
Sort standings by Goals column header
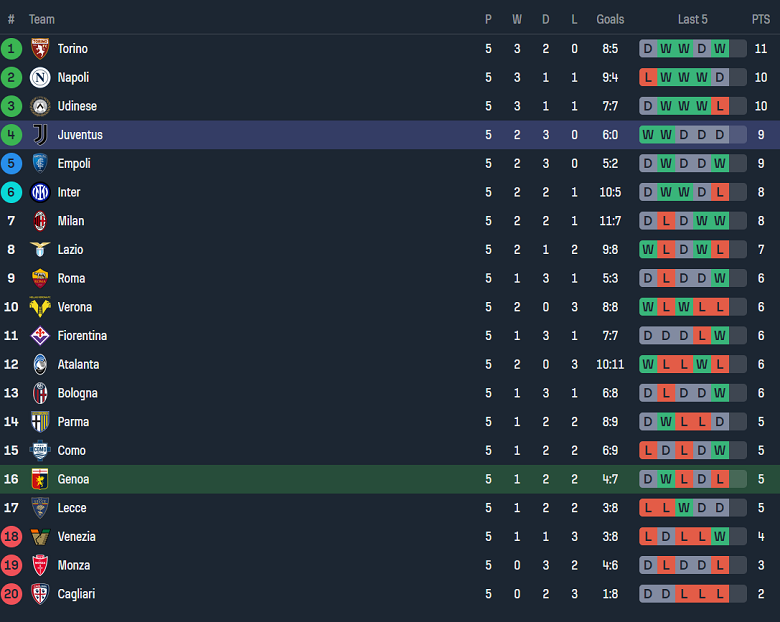[610, 19]
